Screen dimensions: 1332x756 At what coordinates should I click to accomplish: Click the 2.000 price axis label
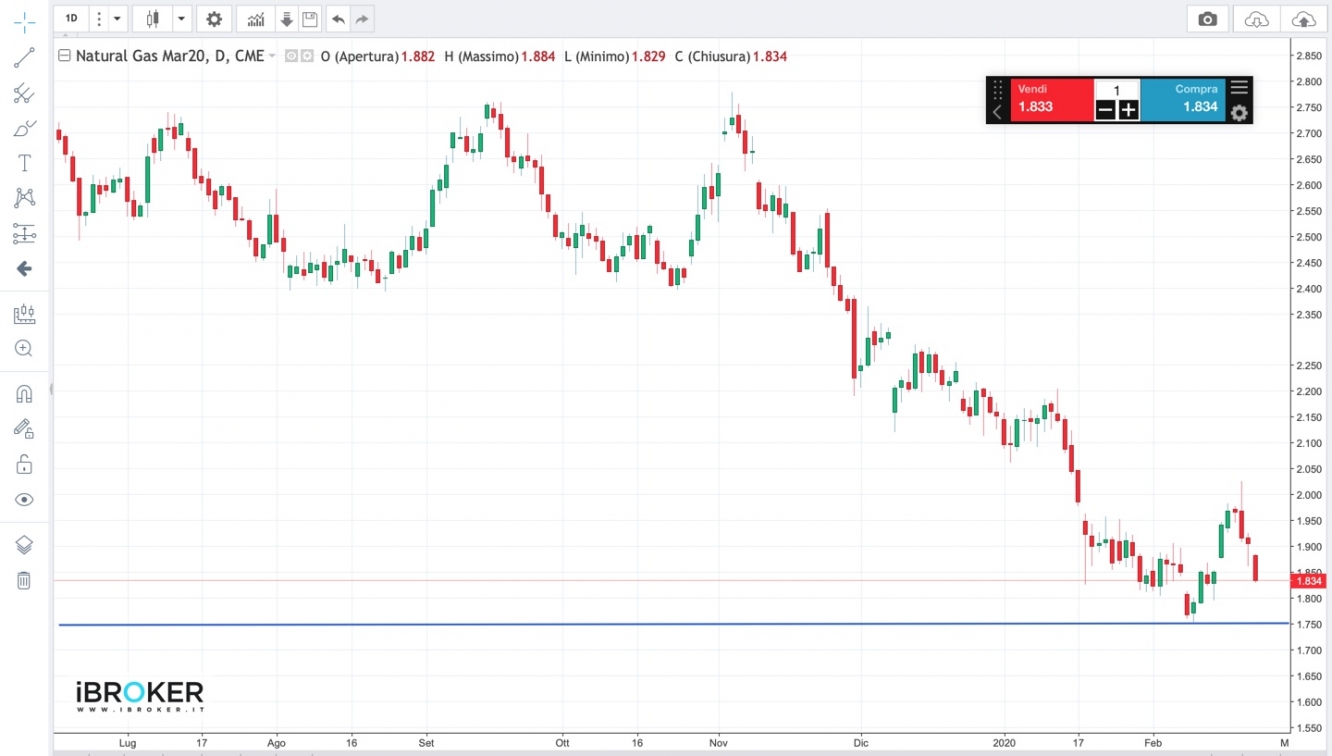point(1308,495)
